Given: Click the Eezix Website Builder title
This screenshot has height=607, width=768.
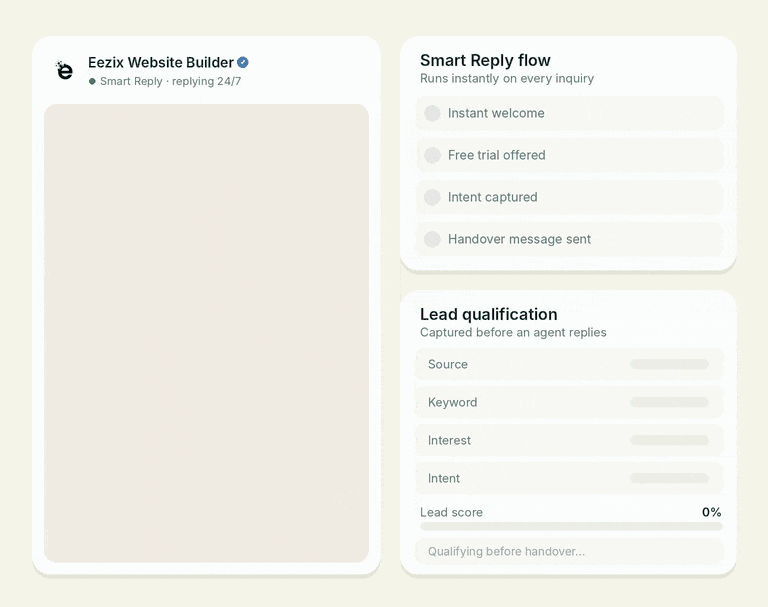Looking at the screenshot, I should [x=161, y=63].
